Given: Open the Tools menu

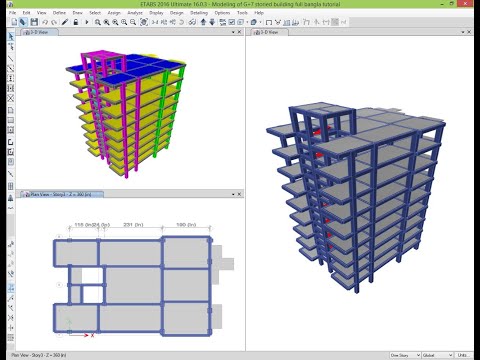Looking at the screenshot, I should (242, 13).
